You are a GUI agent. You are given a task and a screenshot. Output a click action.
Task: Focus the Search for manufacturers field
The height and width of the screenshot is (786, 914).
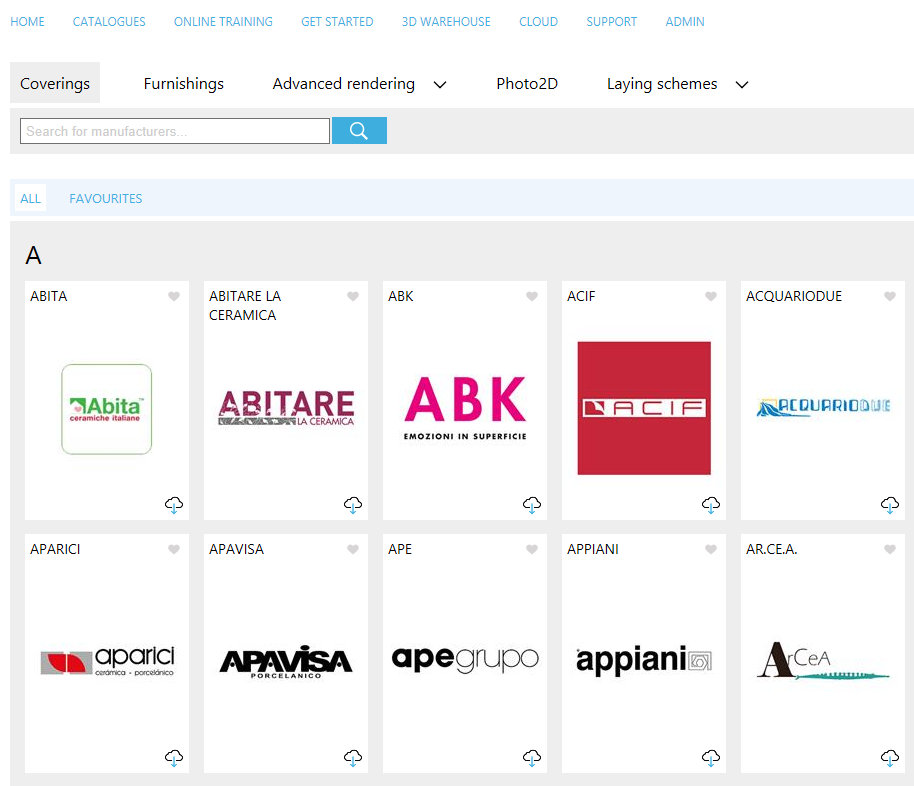coord(175,131)
